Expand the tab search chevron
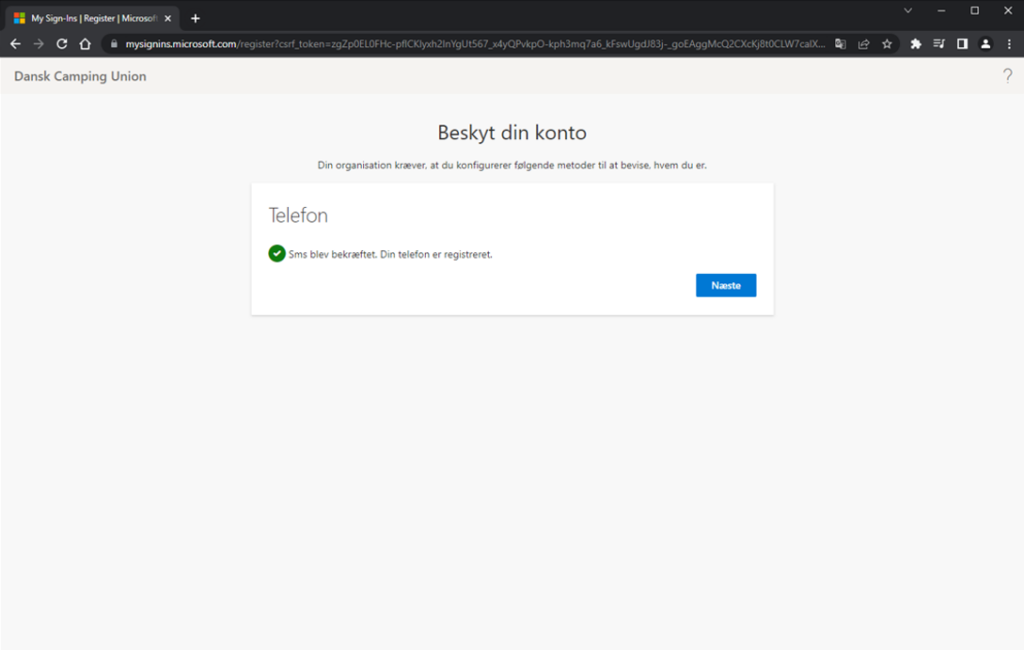The image size is (1024, 650). [x=908, y=11]
